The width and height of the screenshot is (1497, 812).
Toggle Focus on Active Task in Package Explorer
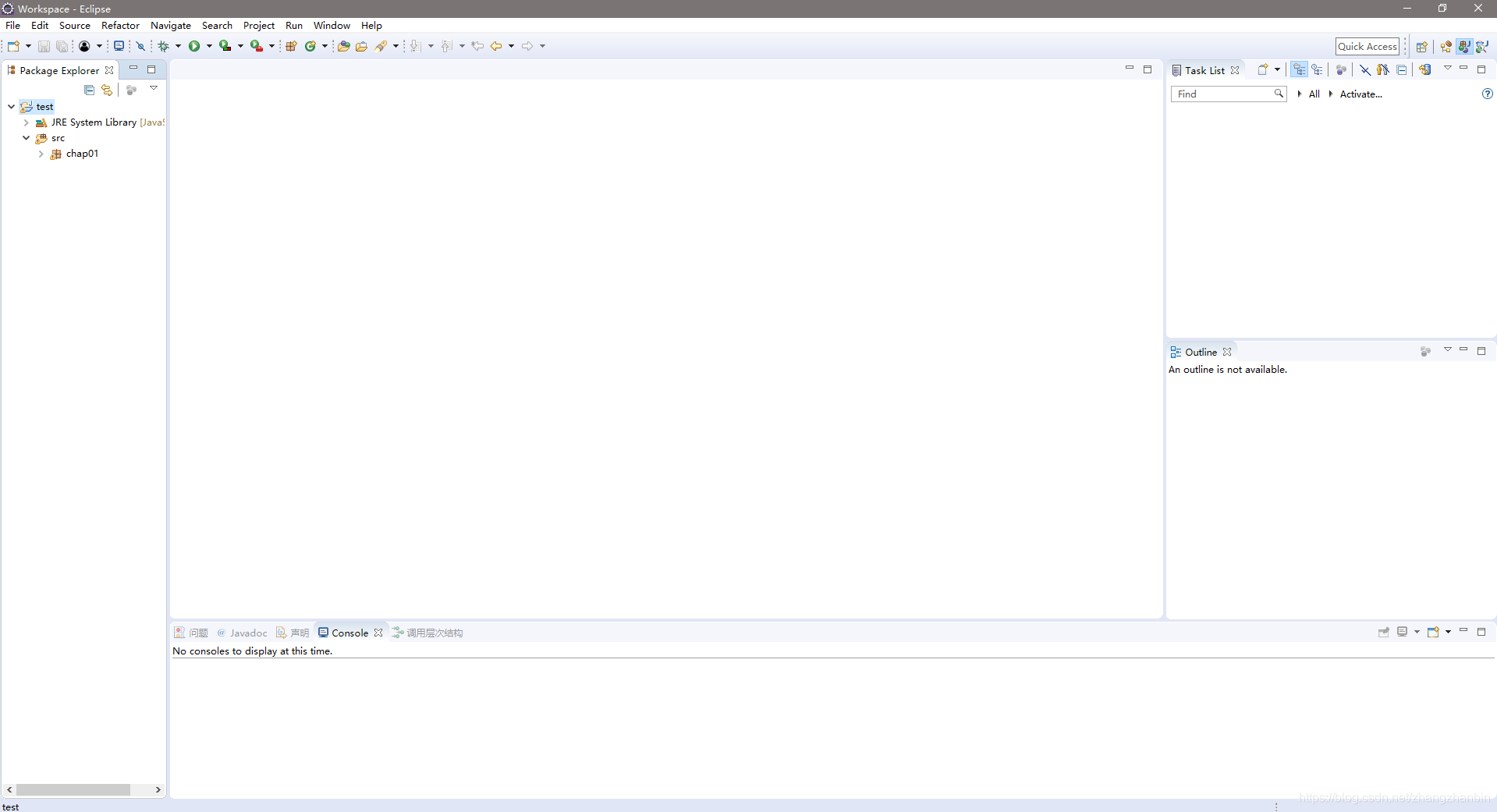tap(131, 90)
